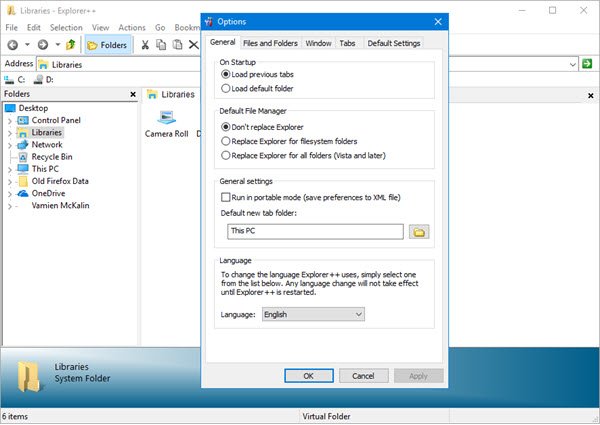This screenshot has width=600, height=425.
Task: Click the Default new tab folder field
Action: [315, 231]
